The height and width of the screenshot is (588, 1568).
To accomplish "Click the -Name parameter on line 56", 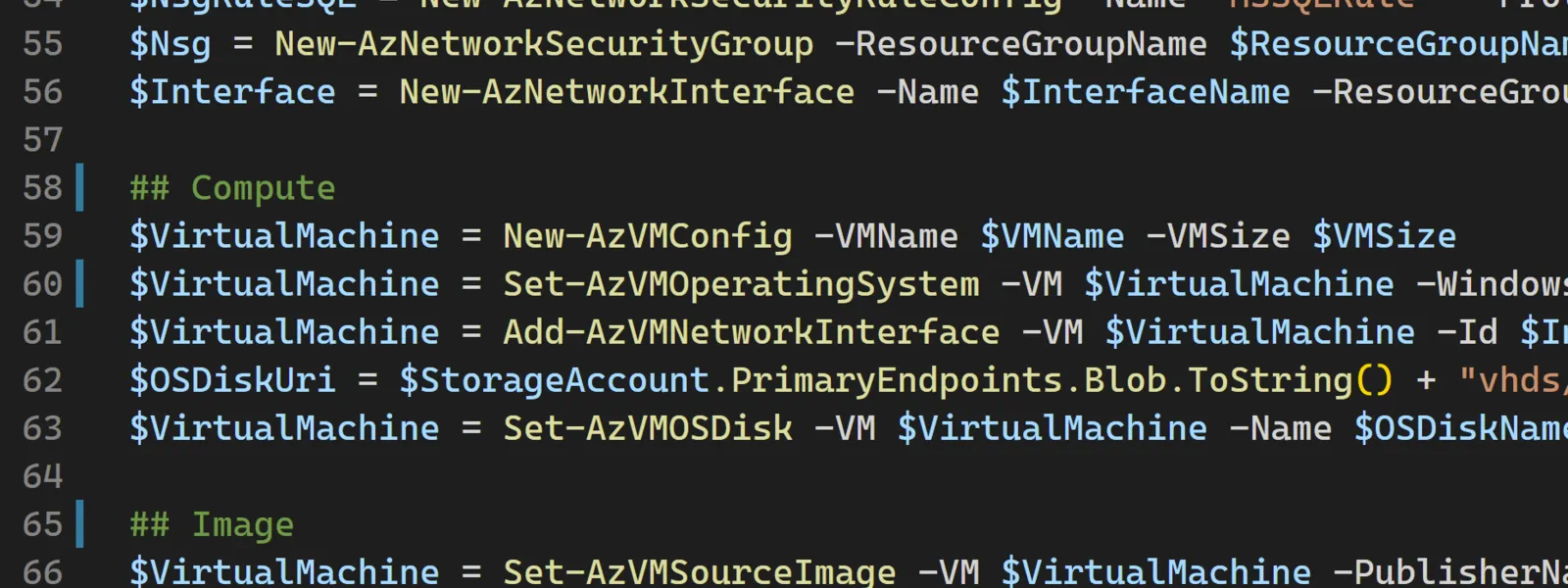I will tap(927, 92).
